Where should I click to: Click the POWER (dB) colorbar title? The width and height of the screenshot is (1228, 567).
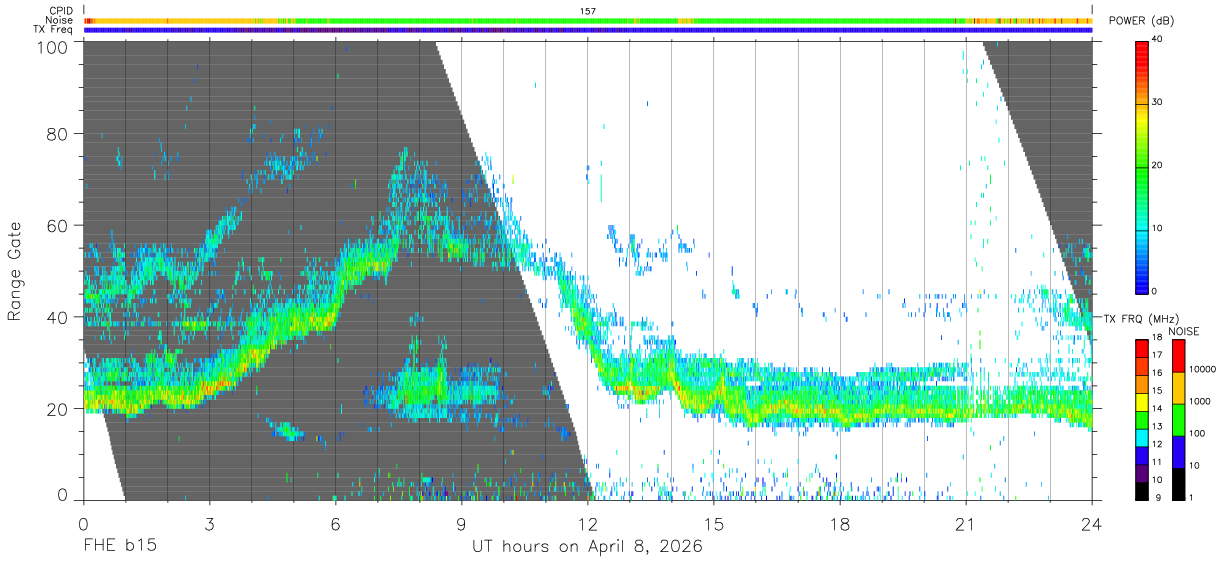point(1140,21)
